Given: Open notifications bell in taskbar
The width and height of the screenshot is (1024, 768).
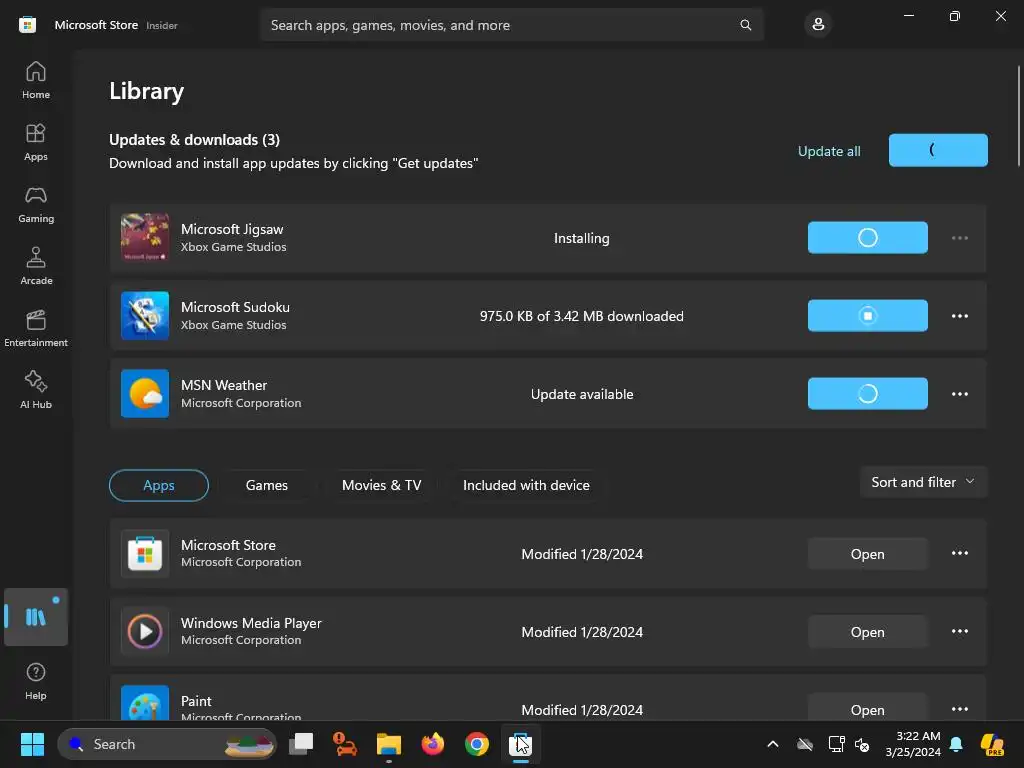Looking at the screenshot, I should 956,744.
